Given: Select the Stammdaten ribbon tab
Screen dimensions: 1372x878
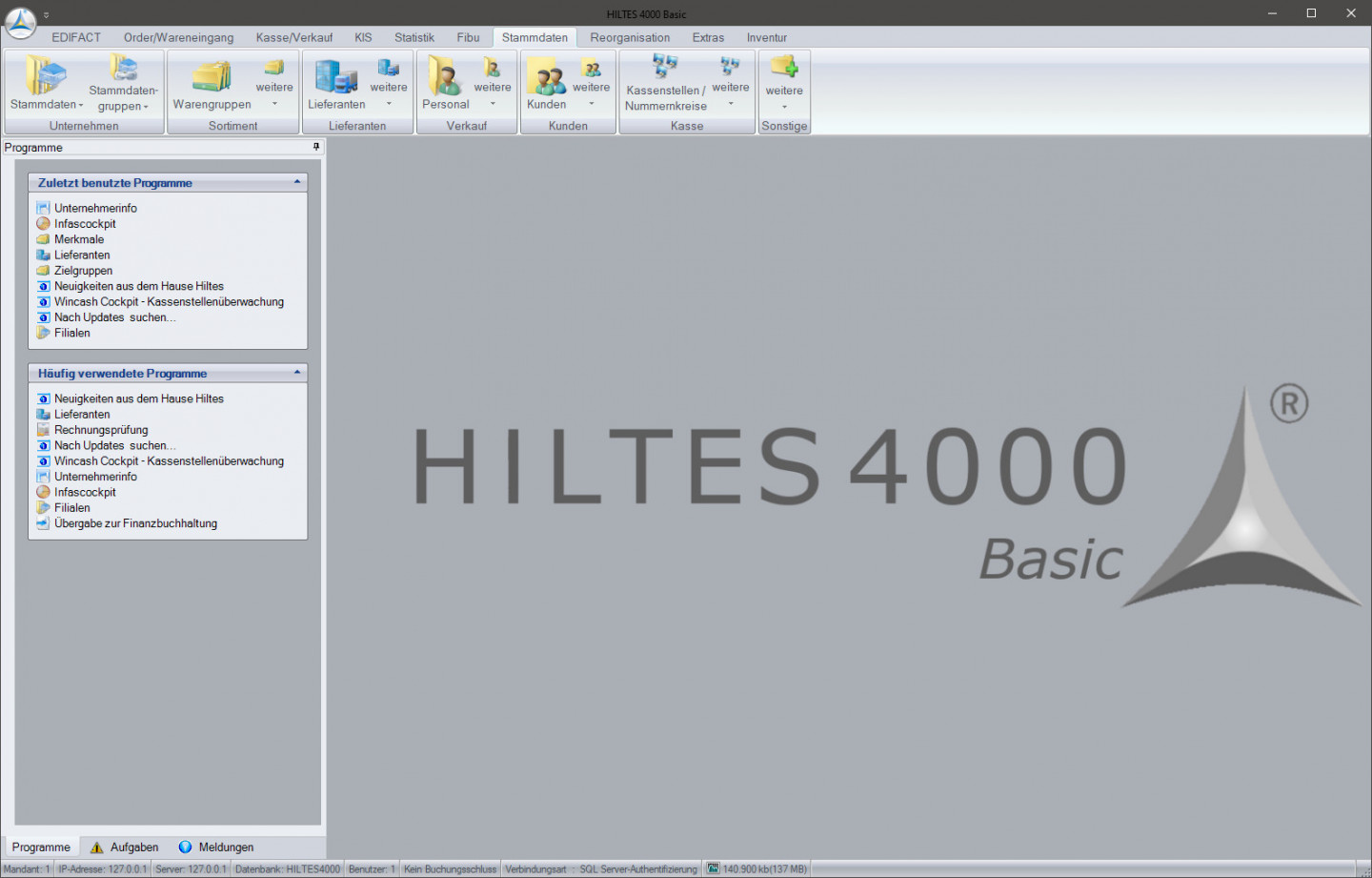Looking at the screenshot, I should point(535,37).
